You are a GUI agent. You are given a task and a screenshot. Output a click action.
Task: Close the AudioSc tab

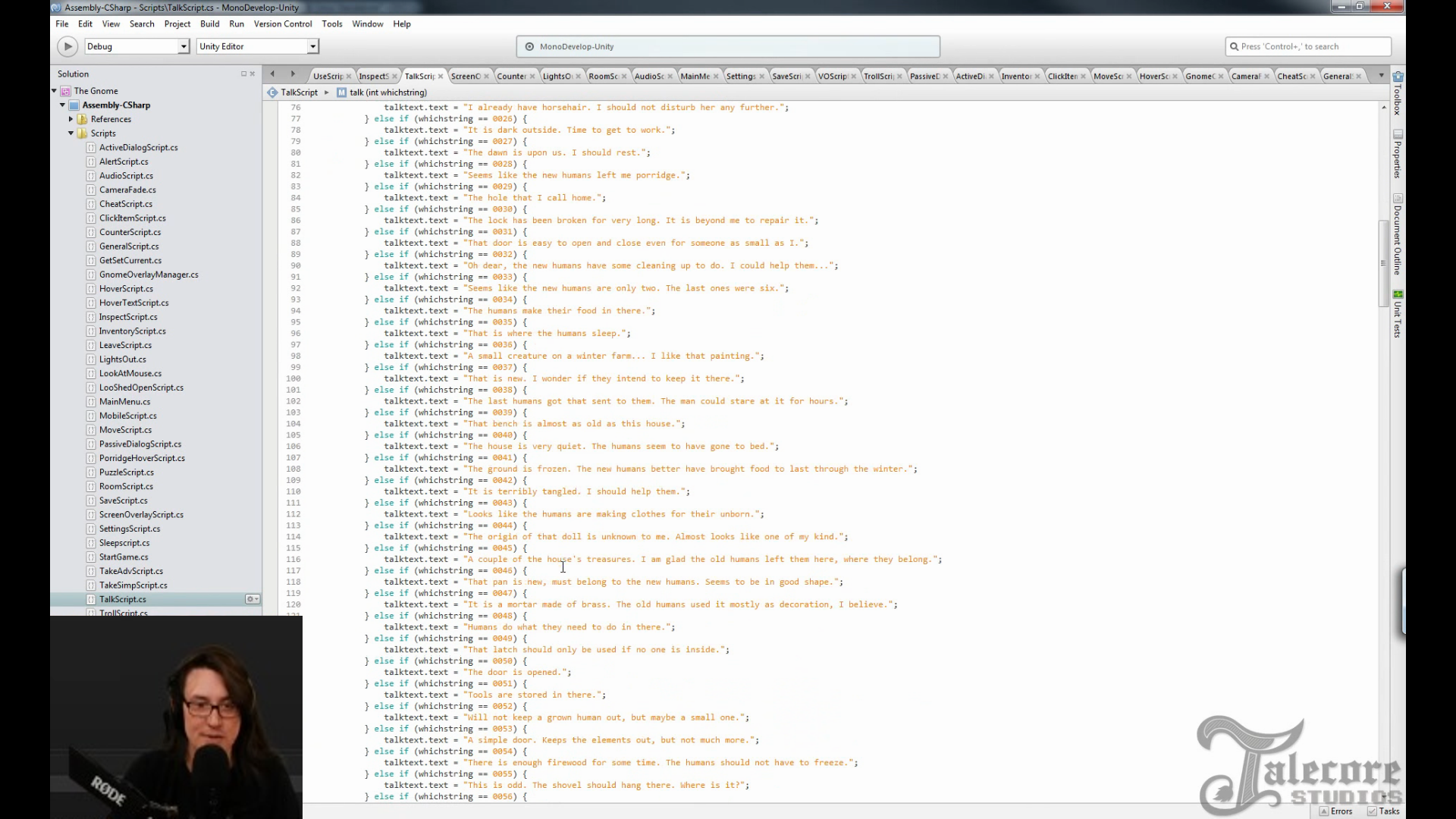pyautogui.click(x=670, y=76)
